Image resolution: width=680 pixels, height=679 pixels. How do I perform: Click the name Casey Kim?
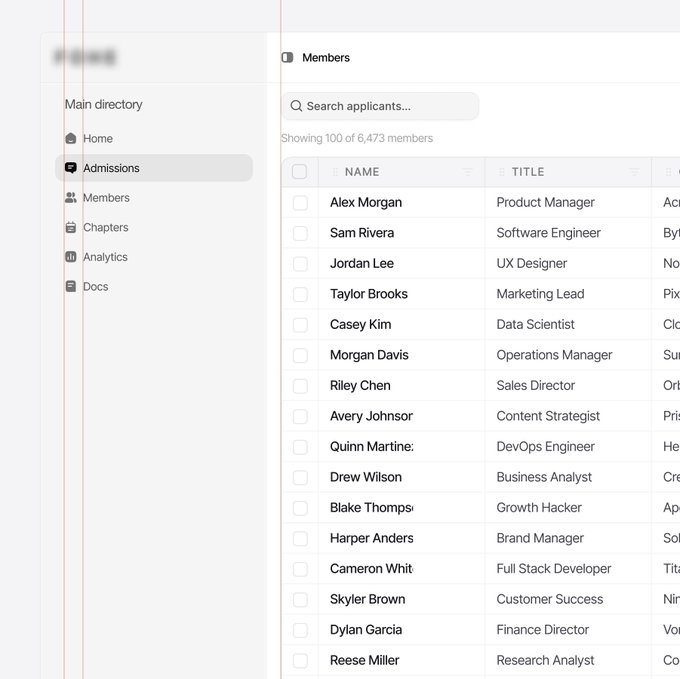coord(360,324)
